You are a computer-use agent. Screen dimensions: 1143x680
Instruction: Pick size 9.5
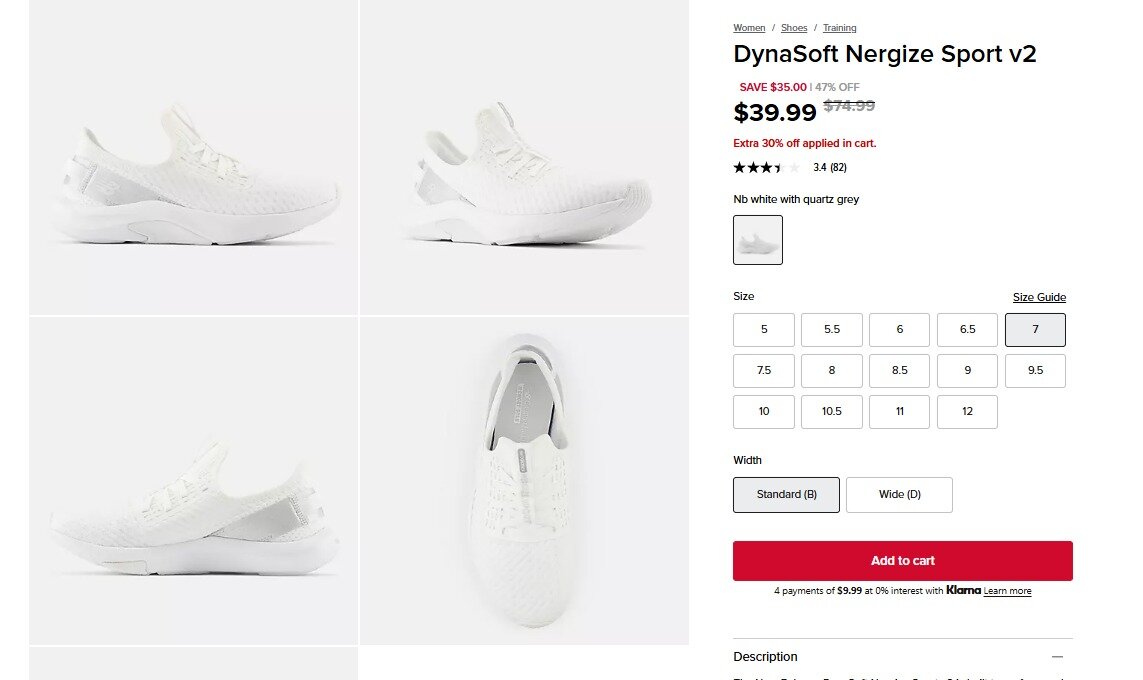[x=1035, y=371]
